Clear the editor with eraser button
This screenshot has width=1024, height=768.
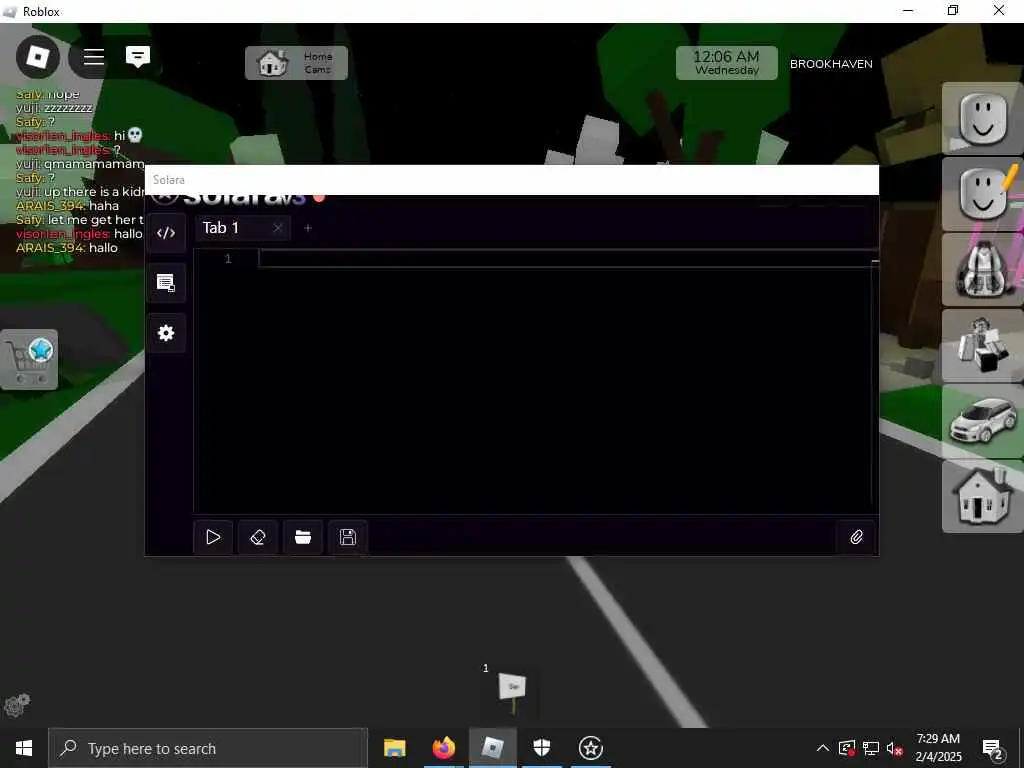tap(258, 537)
